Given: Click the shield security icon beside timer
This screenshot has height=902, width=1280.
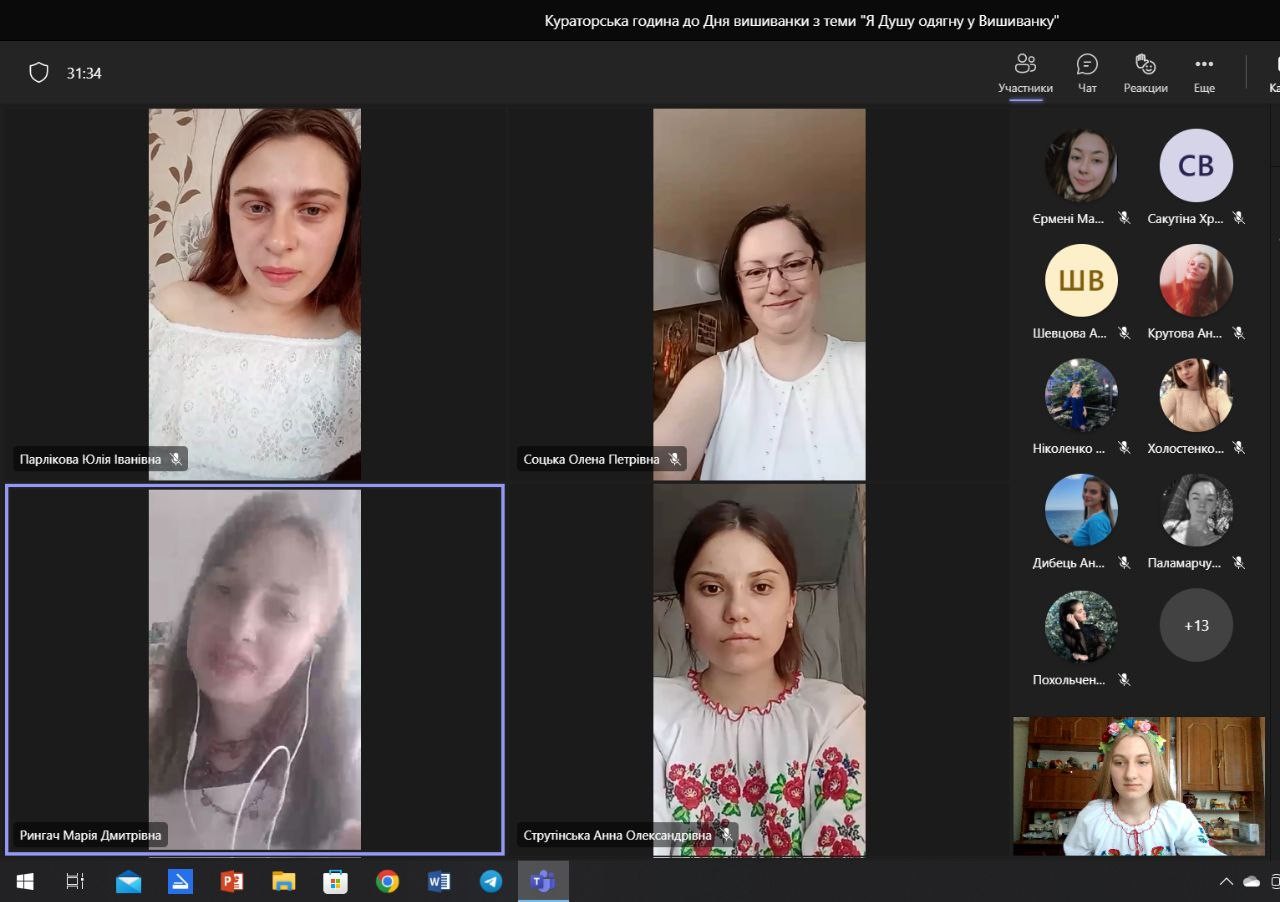Looking at the screenshot, I should pyautogui.click(x=39, y=73).
